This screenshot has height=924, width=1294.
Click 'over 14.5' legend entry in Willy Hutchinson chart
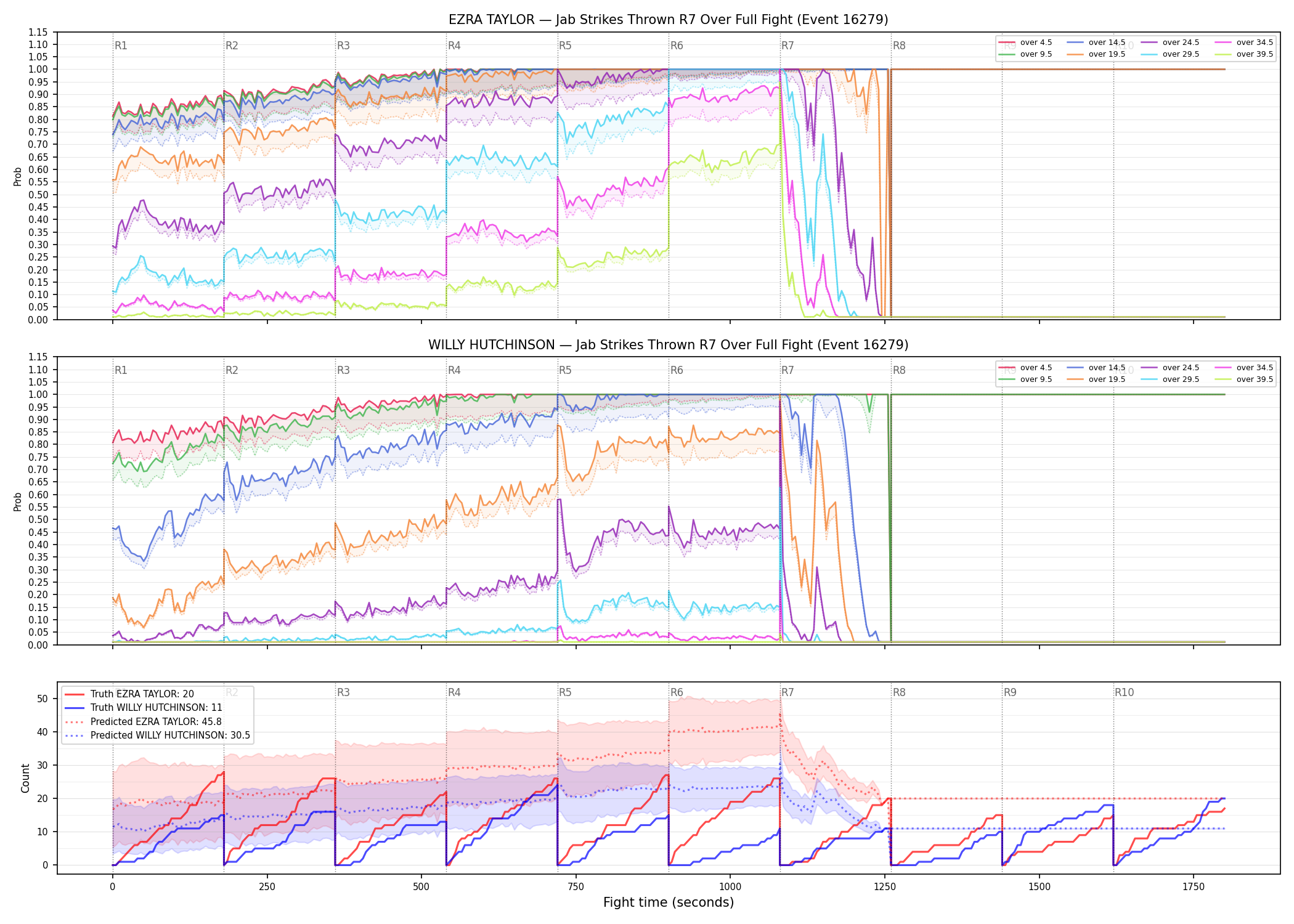1096,368
